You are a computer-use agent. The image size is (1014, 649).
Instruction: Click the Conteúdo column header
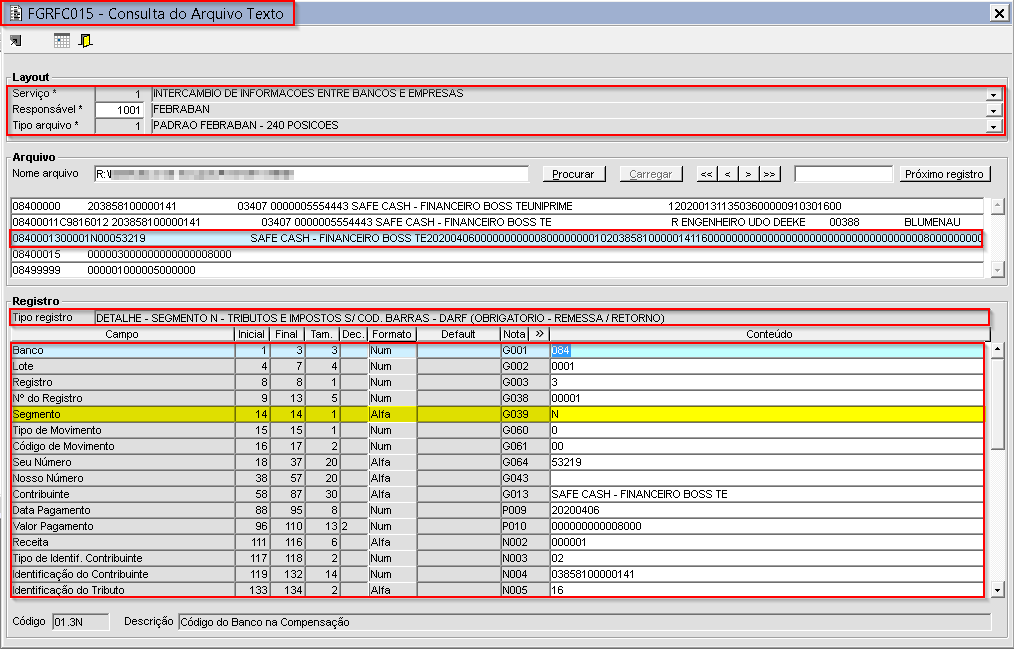click(769, 334)
